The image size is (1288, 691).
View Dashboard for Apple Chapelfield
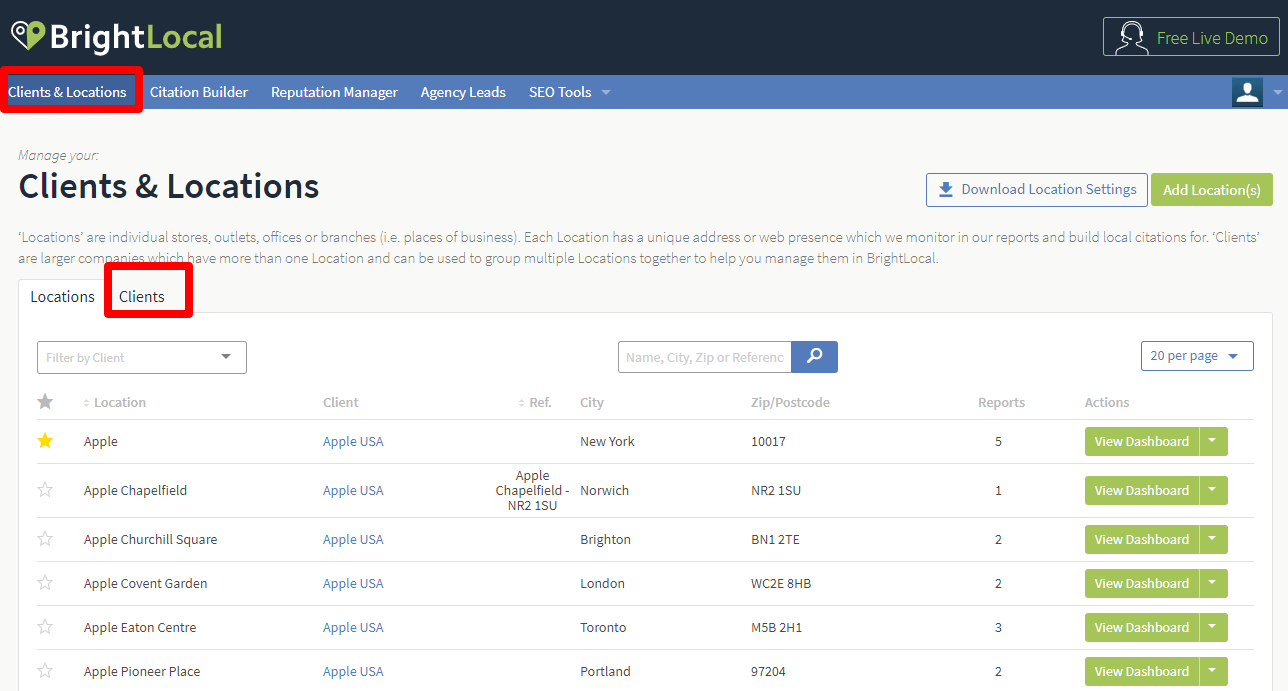(x=1142, y=490)
